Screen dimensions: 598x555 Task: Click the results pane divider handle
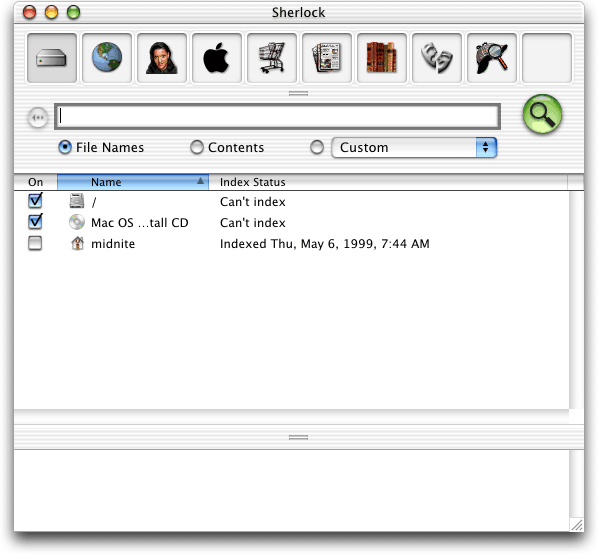(x=298, y=437)
